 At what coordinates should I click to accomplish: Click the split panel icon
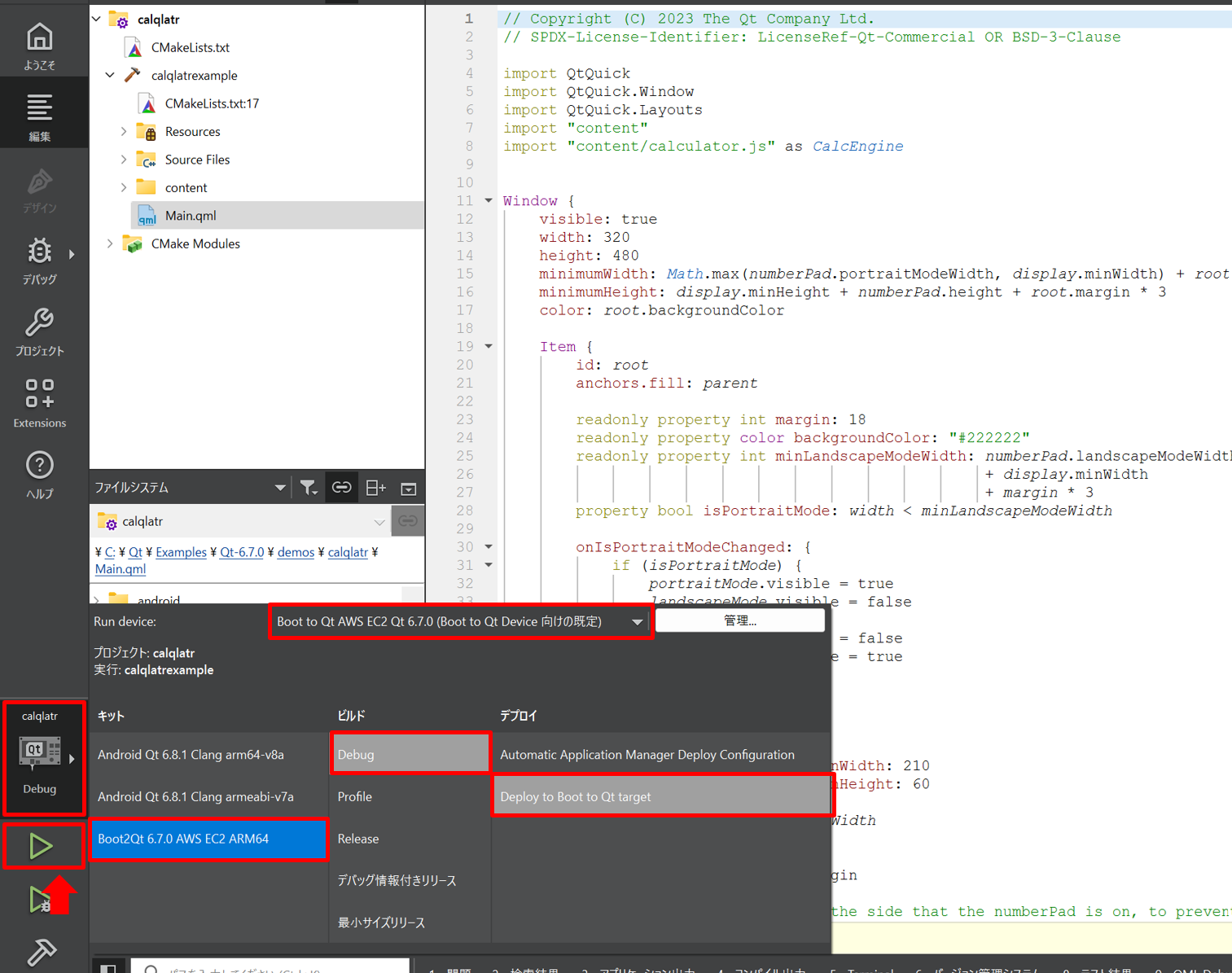click(x=375, y=488)
